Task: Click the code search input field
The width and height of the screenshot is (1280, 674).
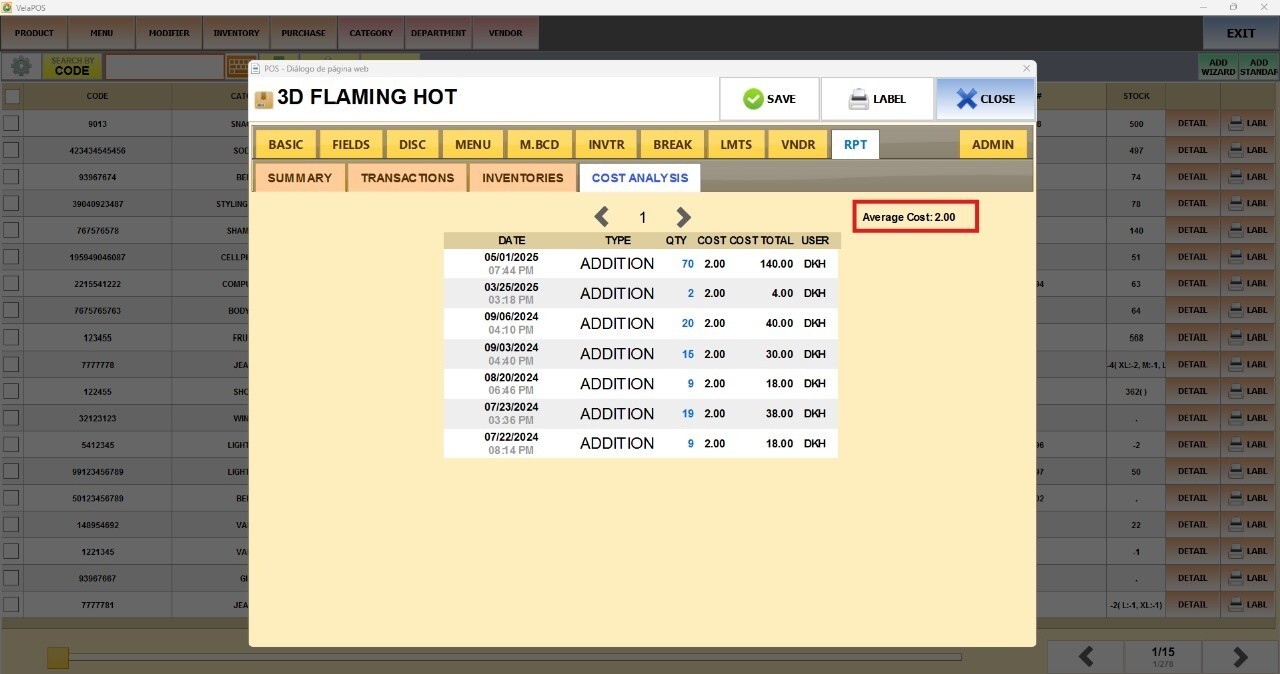Action: [x=164, y=67]
